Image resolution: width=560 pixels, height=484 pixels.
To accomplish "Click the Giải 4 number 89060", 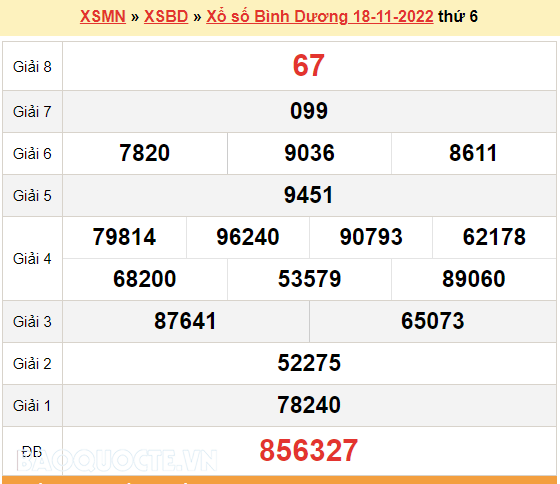I will coord(474,279).
